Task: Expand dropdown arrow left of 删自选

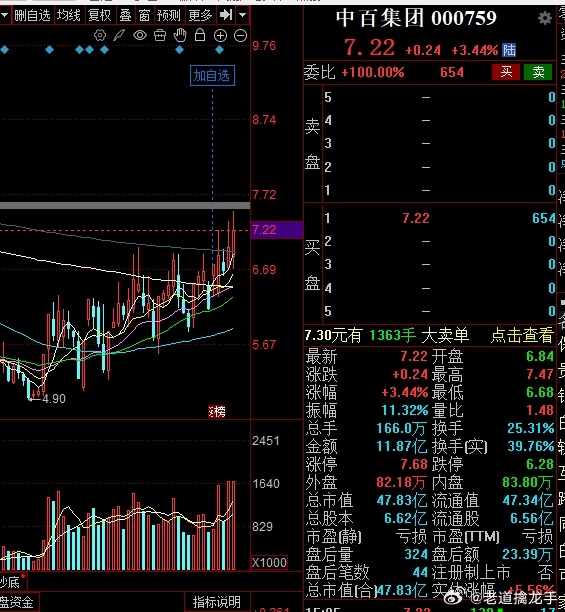Action: coord(5,15)
